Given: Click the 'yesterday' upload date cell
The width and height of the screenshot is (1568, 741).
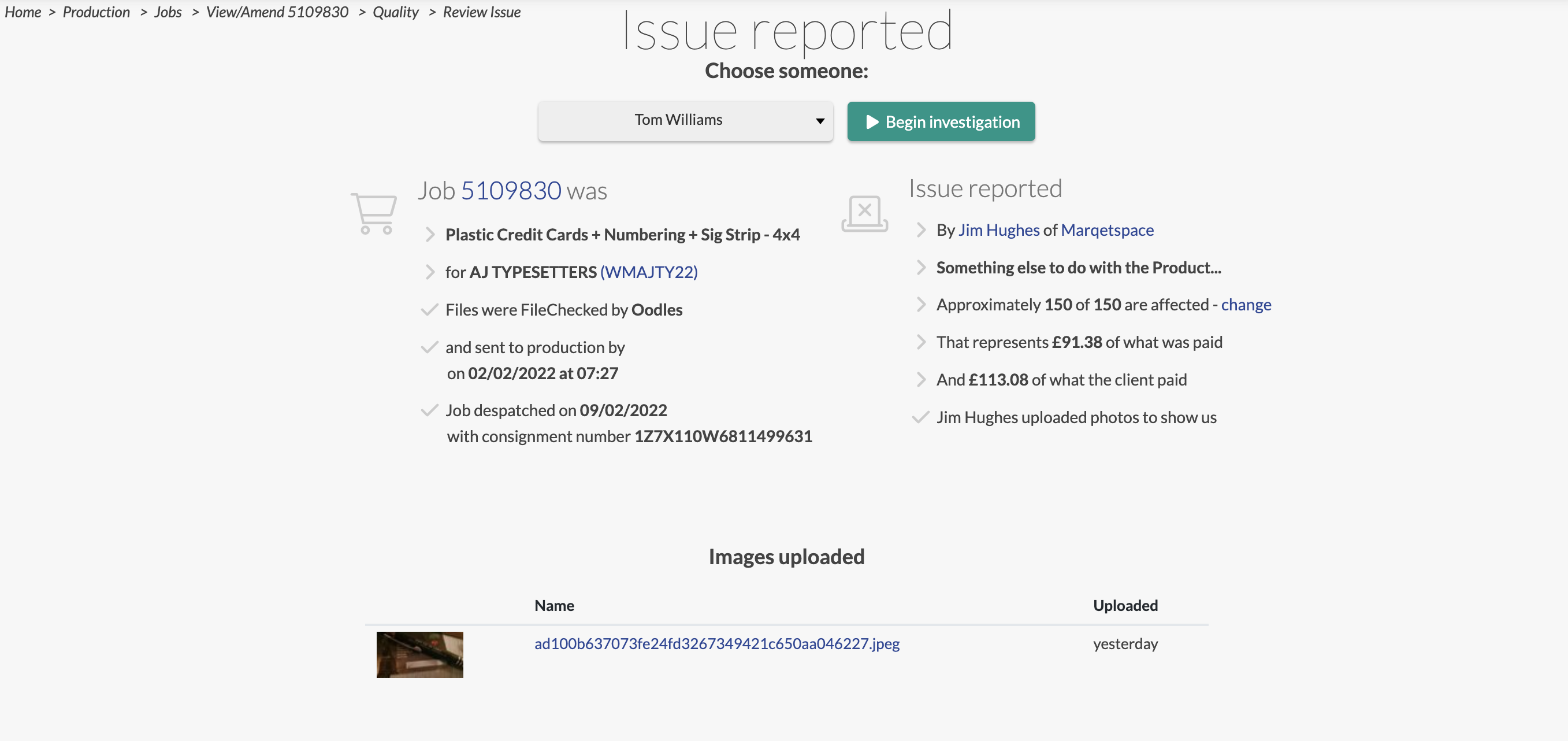Looking at the screenshot, I should [1125, 643].
